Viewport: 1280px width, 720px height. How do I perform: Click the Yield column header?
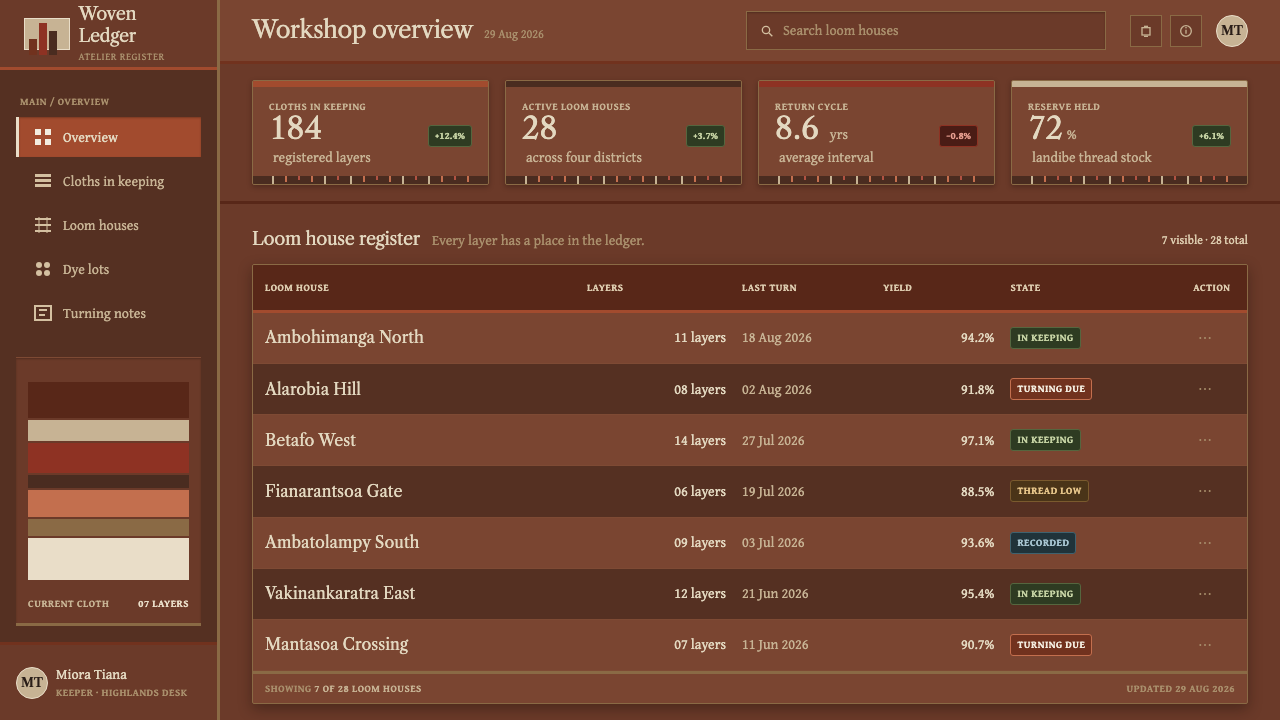(897, 288)
